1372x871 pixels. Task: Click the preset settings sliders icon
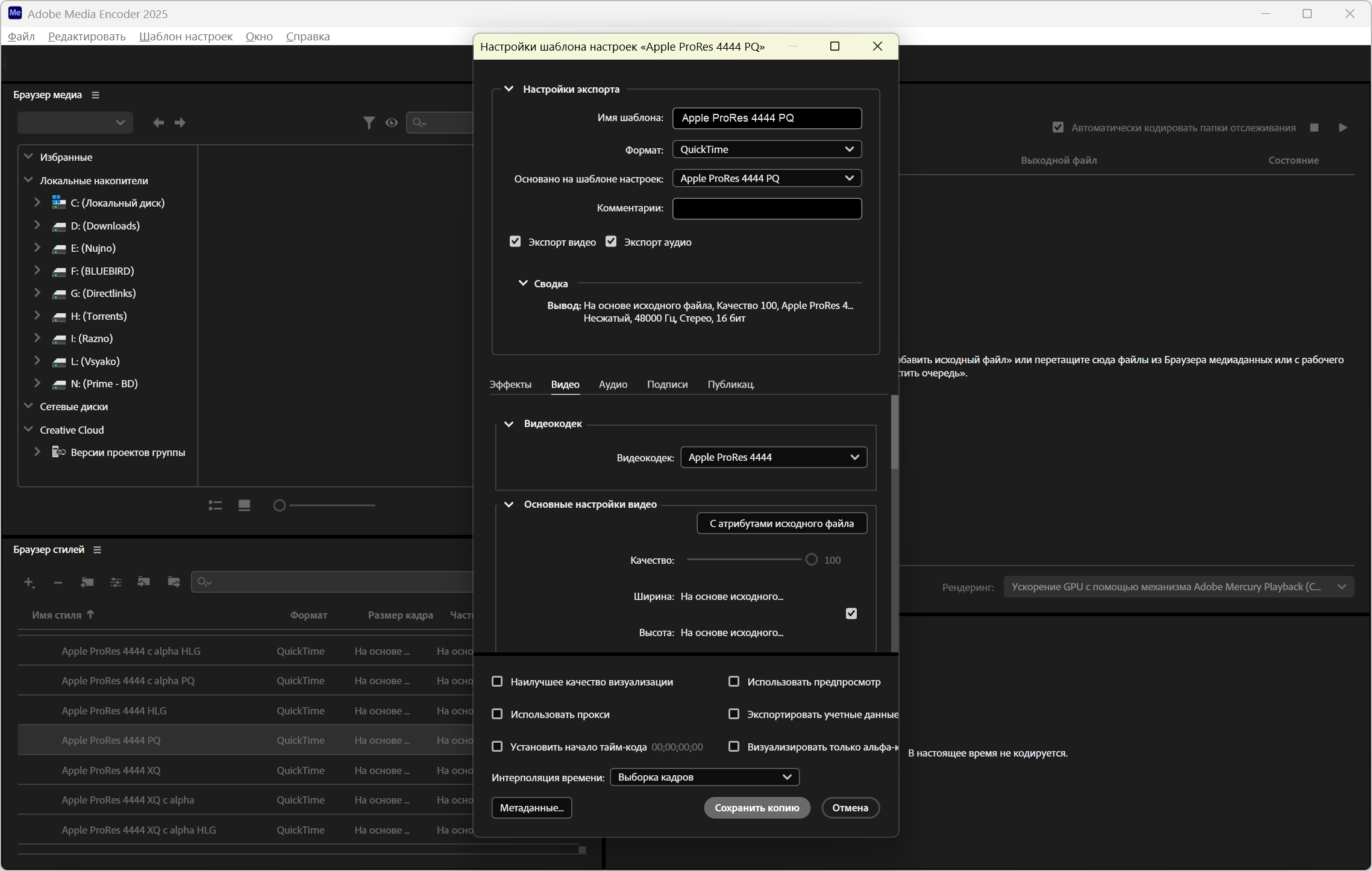pyautogui.click(x=116, y=582)
